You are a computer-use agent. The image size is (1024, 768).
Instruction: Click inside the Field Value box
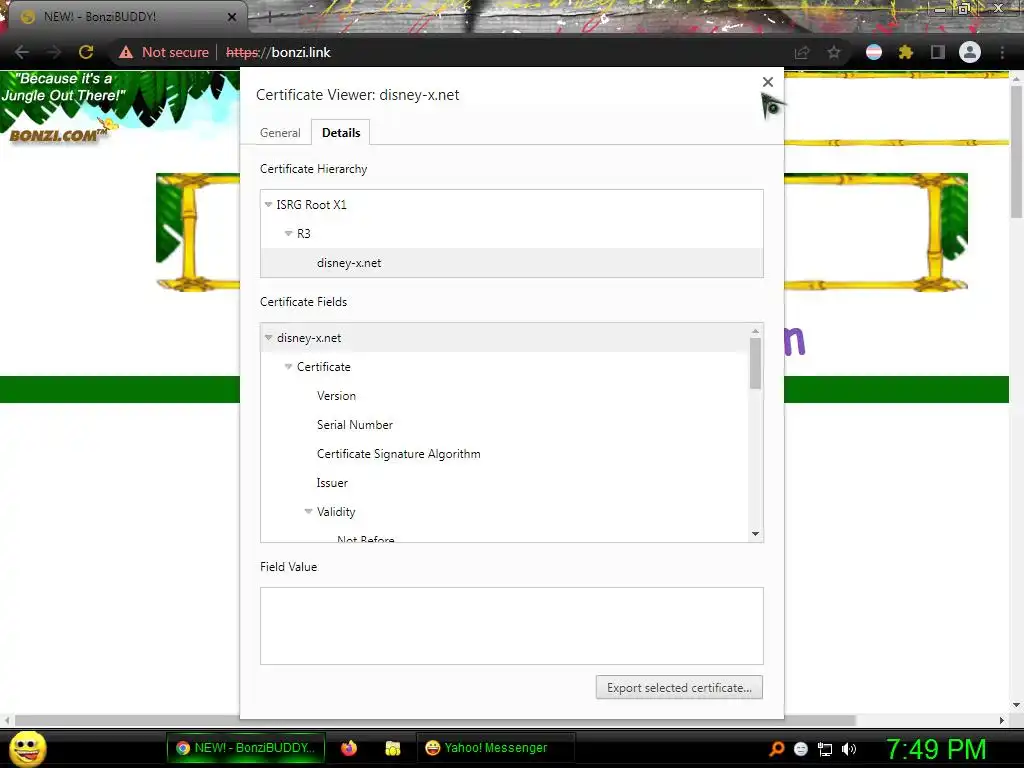[x=511, y=626]
